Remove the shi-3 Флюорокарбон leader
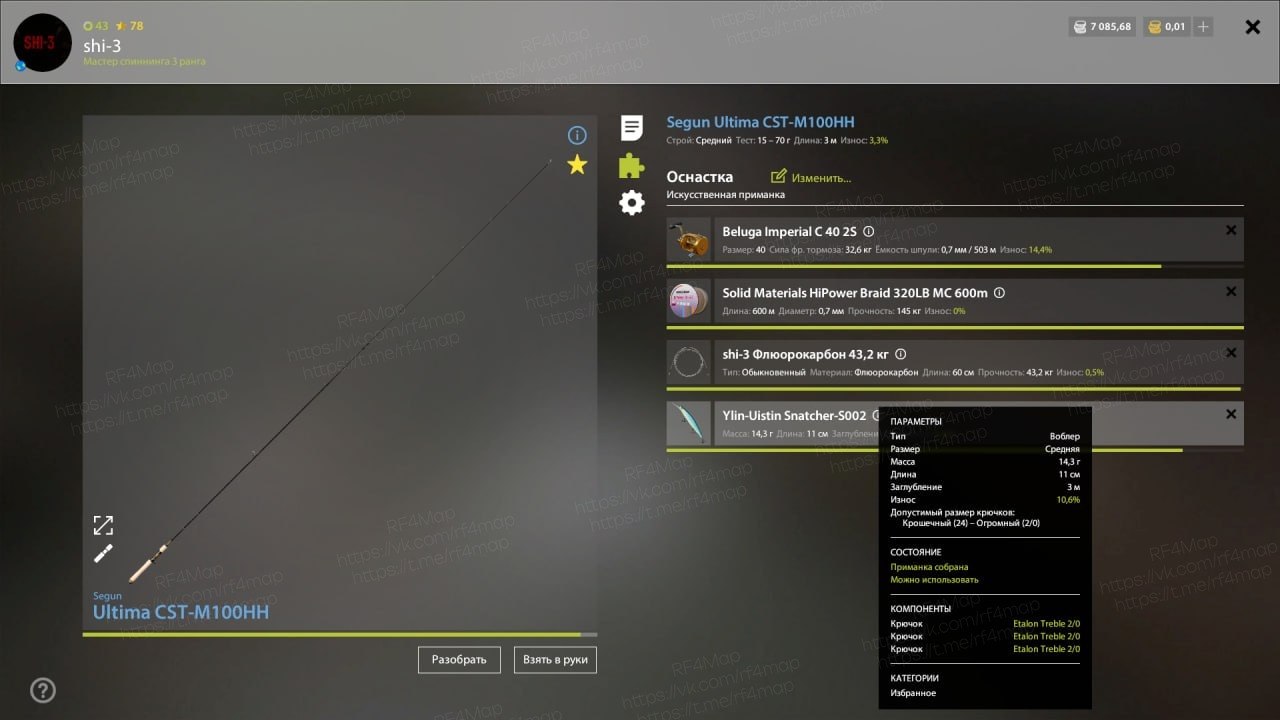 1231,353
